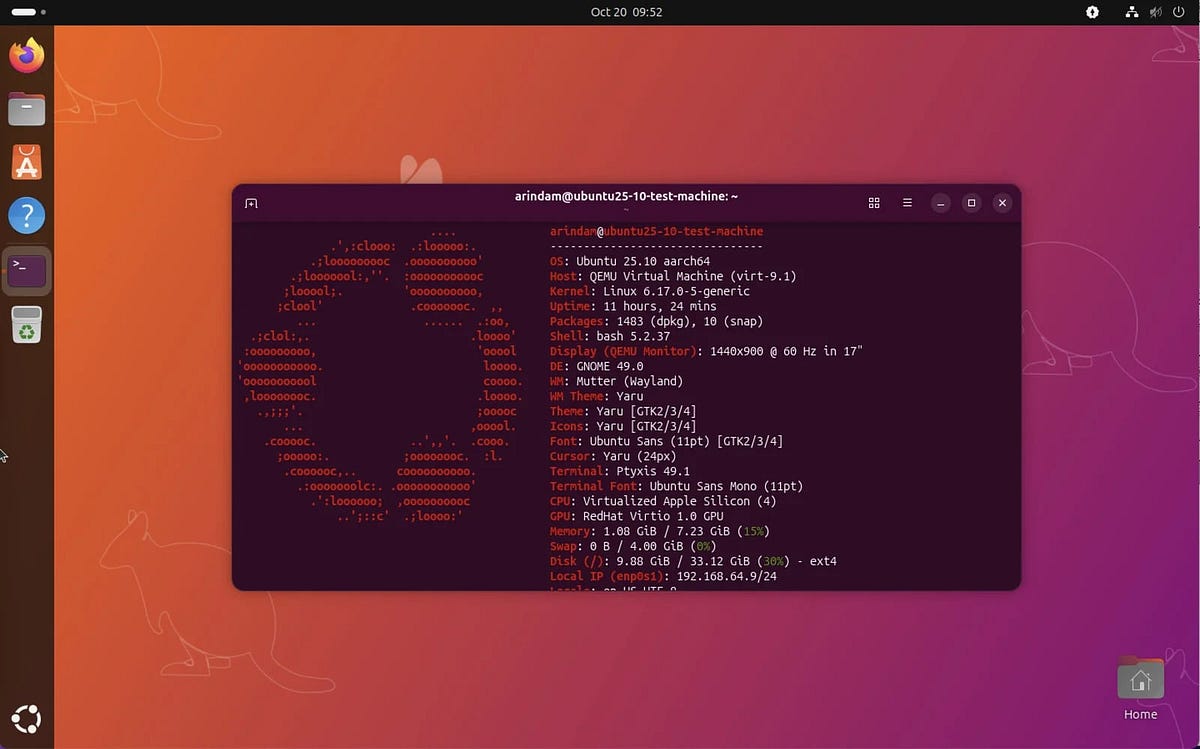
Task: Click the 'WM Theme: Yaru' line
Action: (x=597, y=396)
